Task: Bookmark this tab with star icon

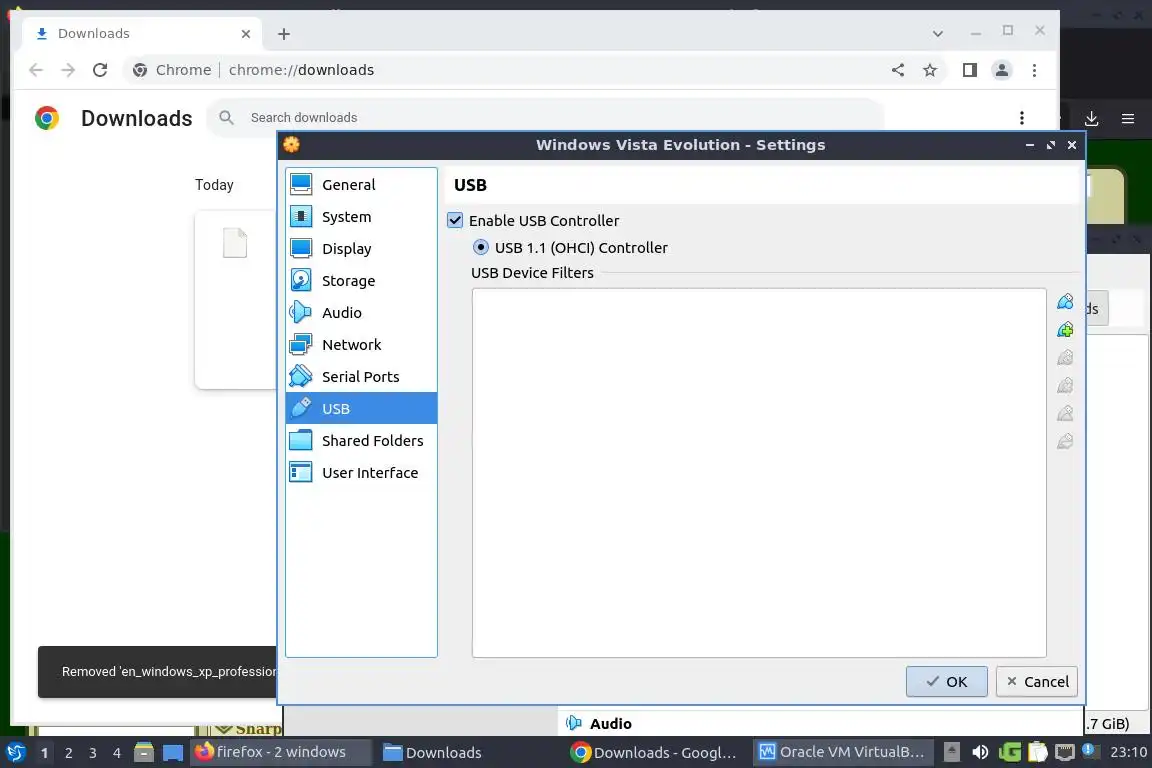Action: [x=930, y=70]
